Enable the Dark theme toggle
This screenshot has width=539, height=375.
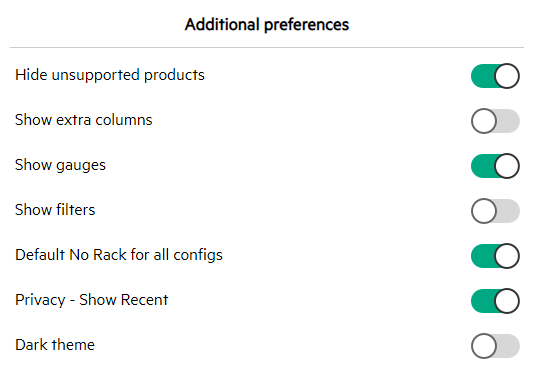click(x=495, y=346)
